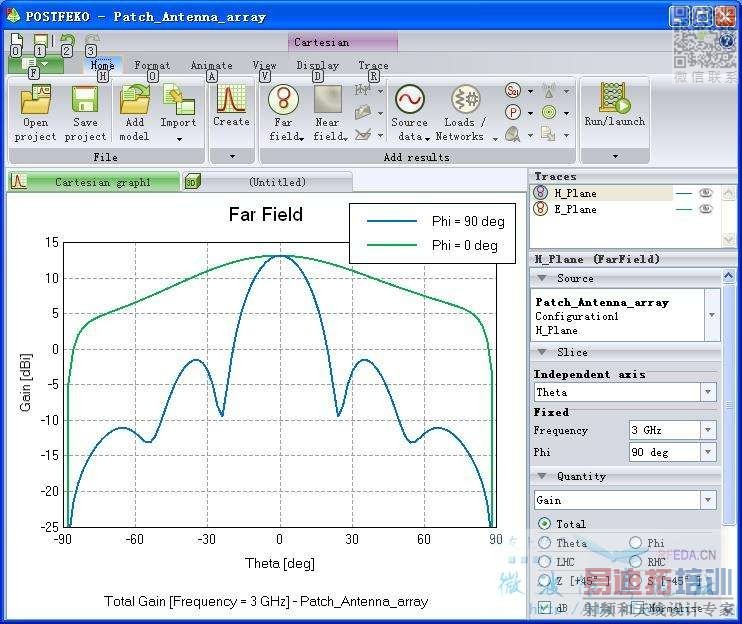This screenshot has height=624, width=742.
Task: Toggle visibility of E_Plane trace
Action: pyautogui.click(x=706, y=209)
